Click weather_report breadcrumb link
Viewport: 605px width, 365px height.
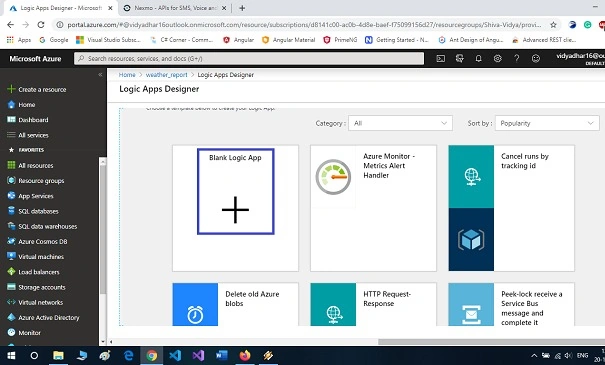pos(166,75)
